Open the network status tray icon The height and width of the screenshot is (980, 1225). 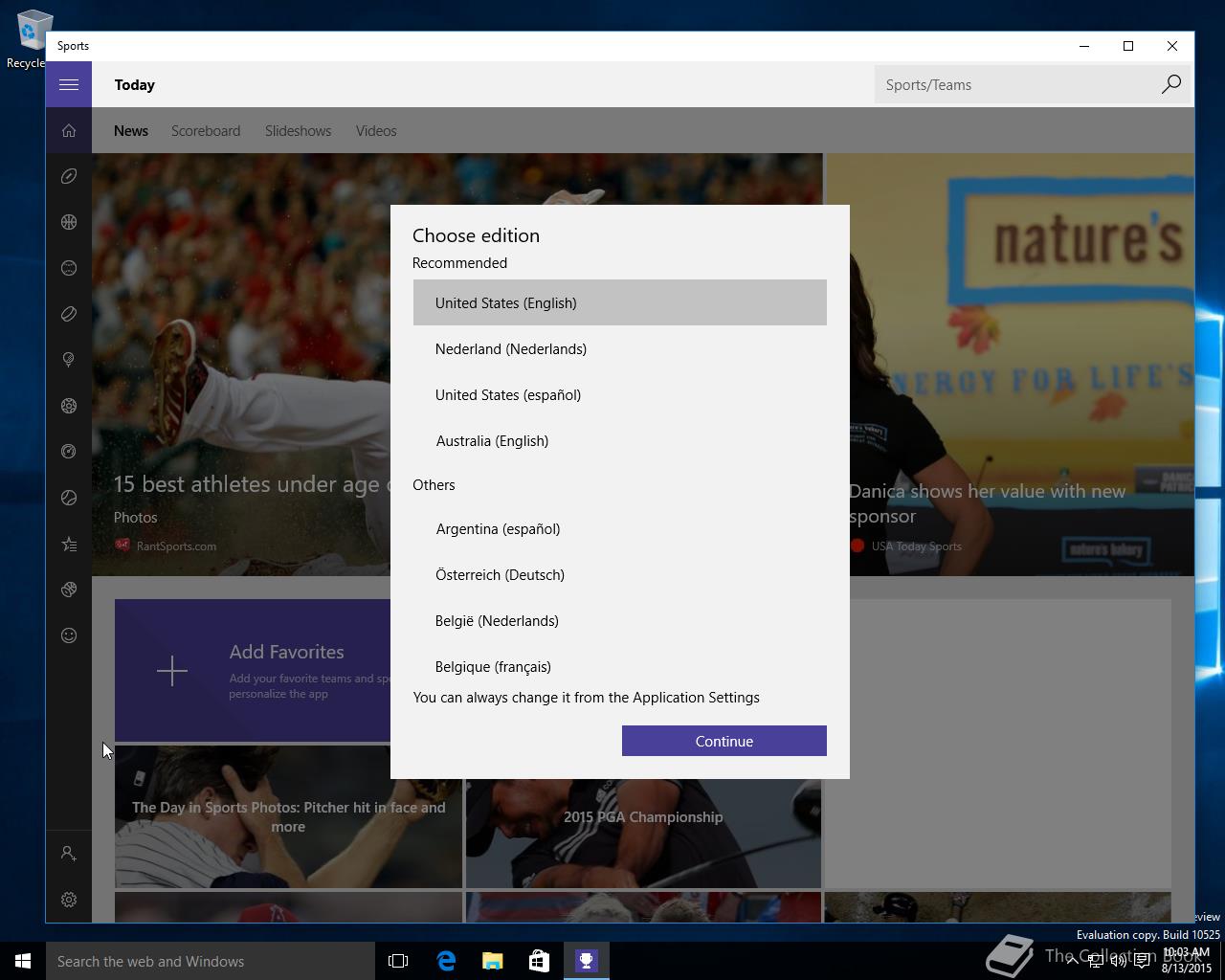point(1095,961)
